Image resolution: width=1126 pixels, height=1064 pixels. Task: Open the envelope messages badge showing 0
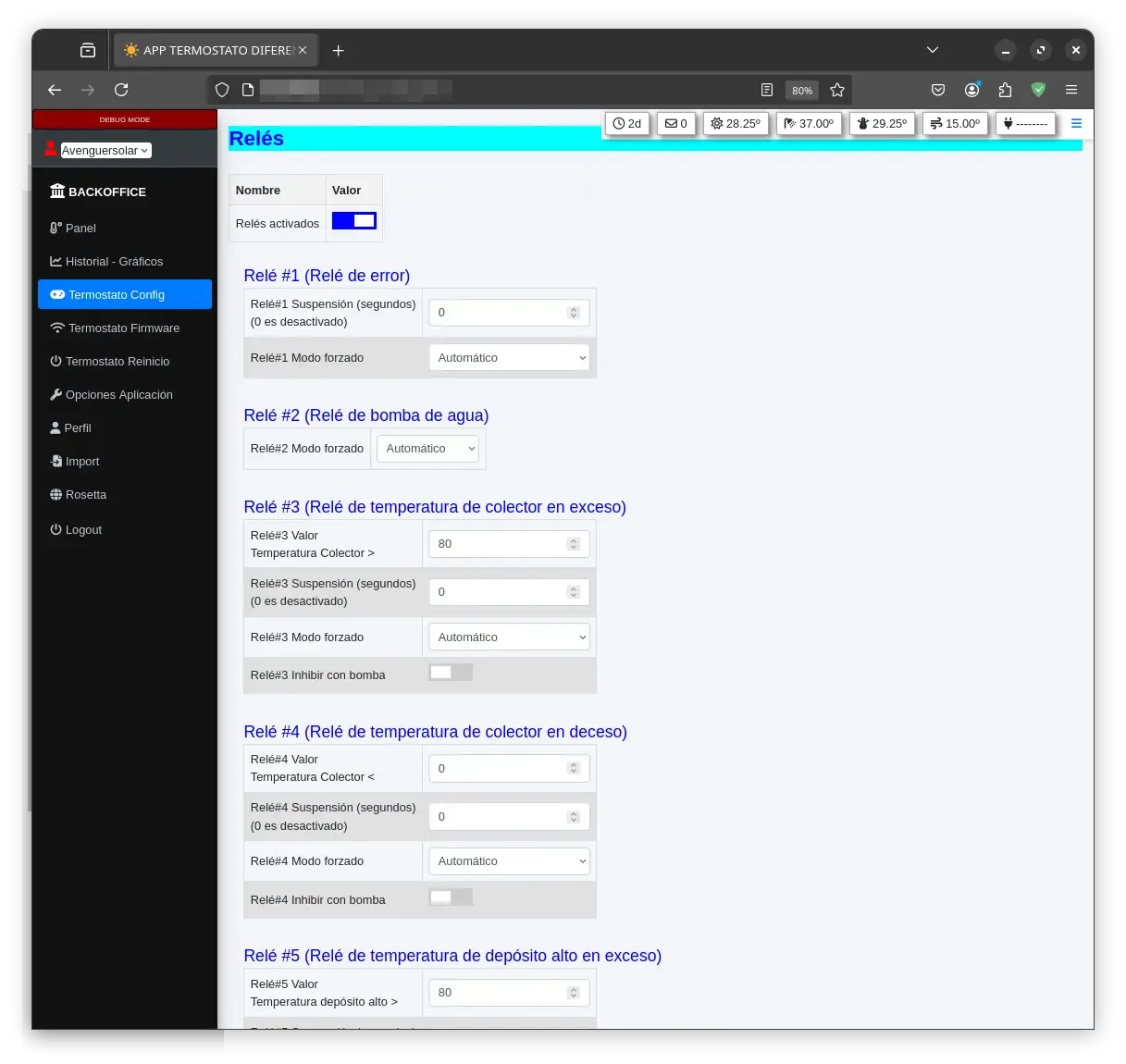click(676, 123)
